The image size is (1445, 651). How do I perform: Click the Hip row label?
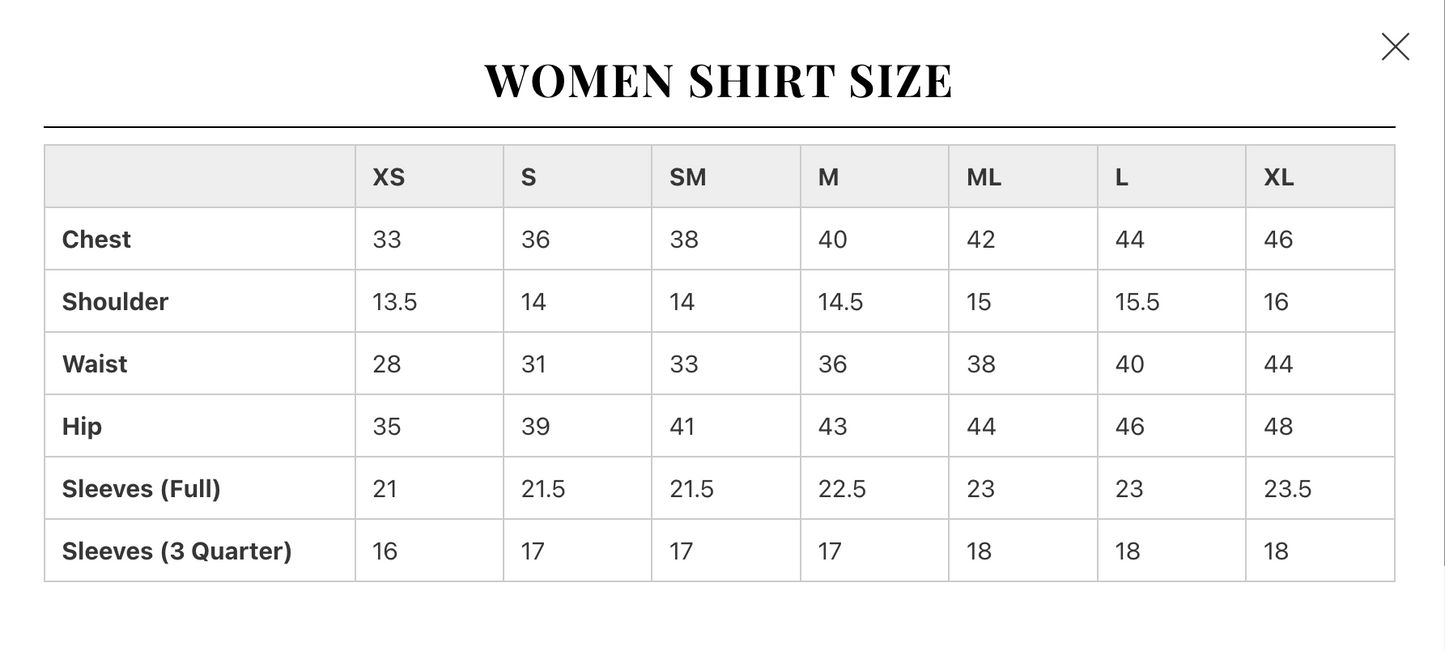click(x=82, y=427)
